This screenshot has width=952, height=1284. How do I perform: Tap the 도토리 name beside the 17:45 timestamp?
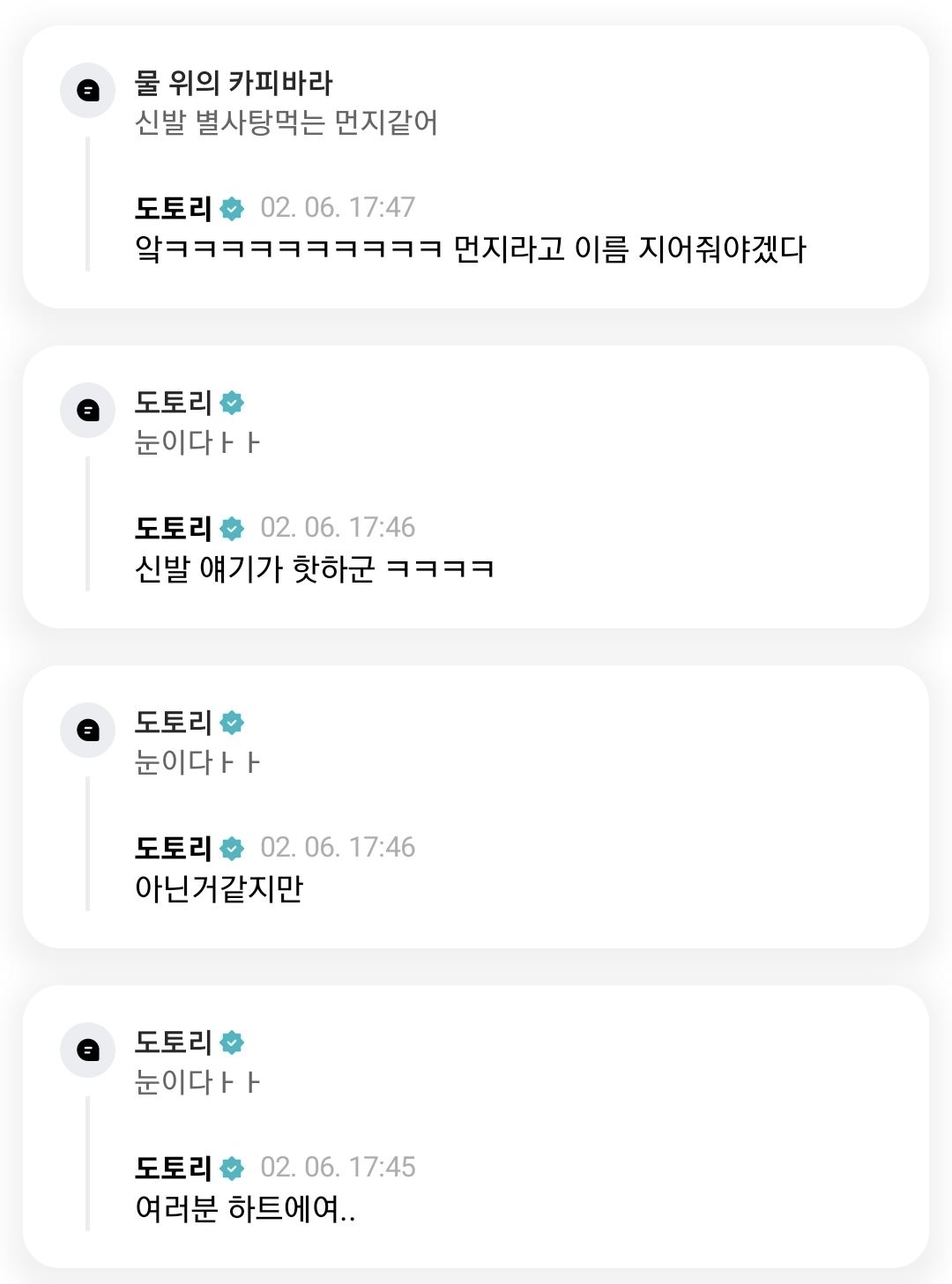click(173, 1169)
